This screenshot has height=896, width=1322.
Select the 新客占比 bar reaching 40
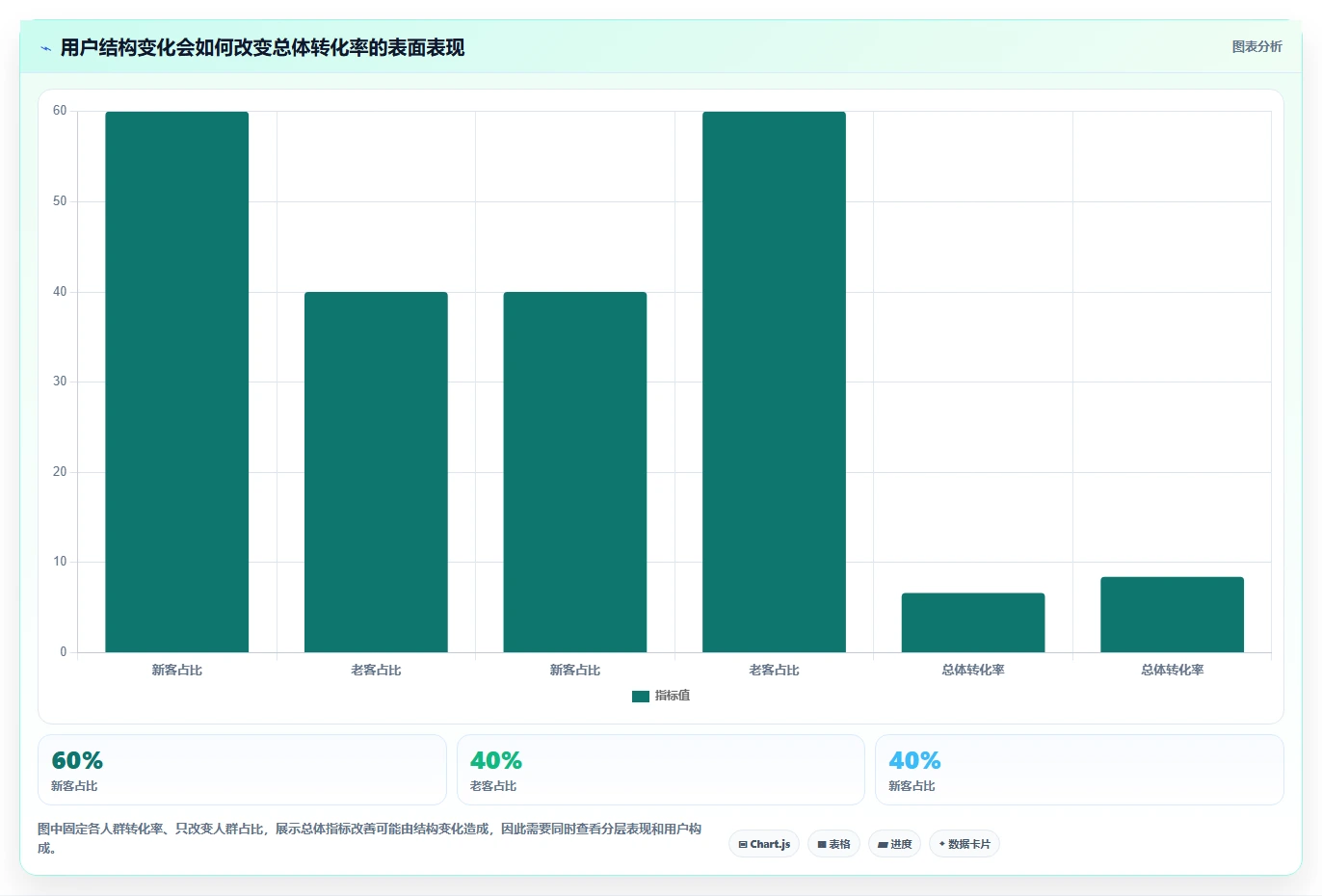point(575,472)
